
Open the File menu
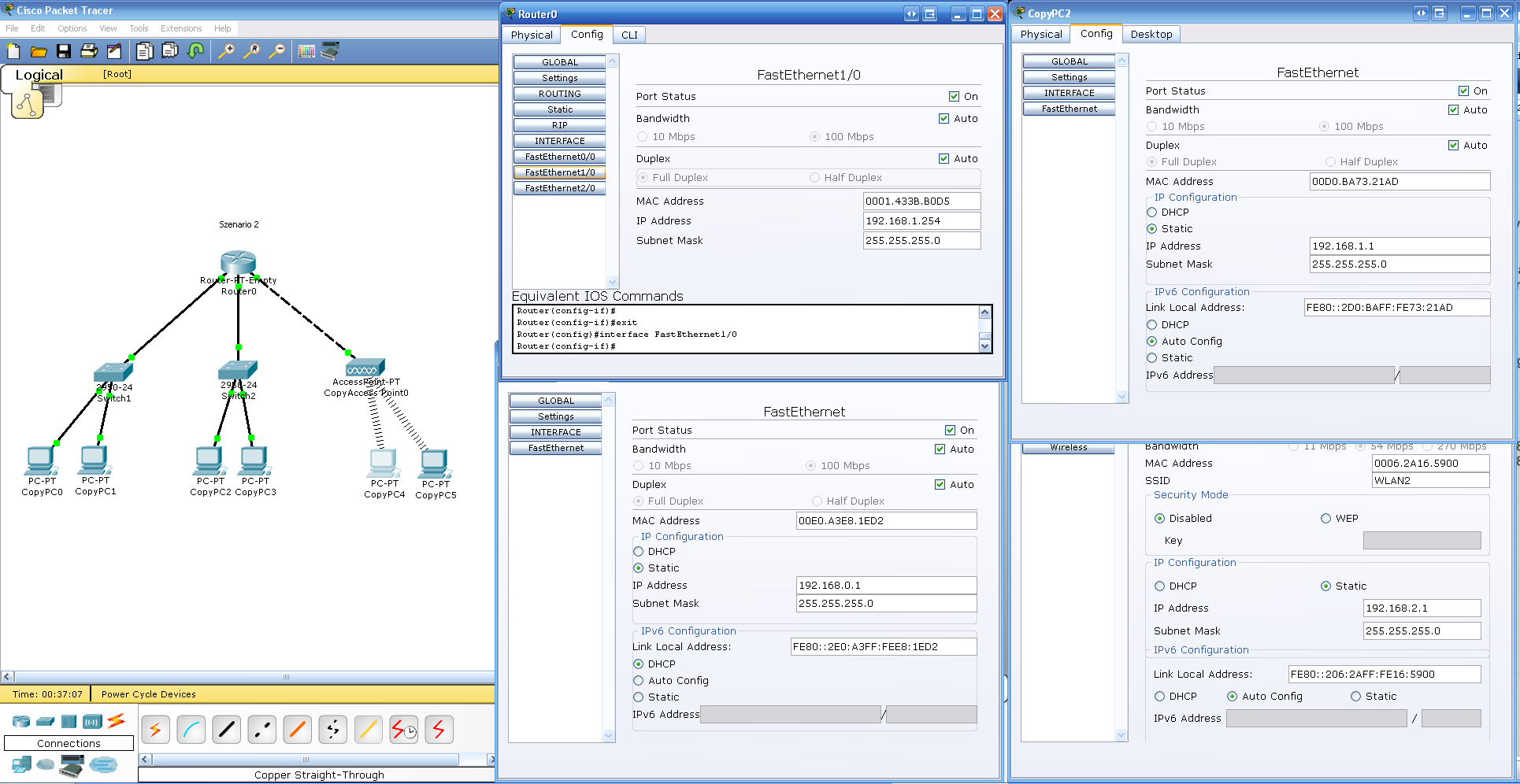coord(12,28)
